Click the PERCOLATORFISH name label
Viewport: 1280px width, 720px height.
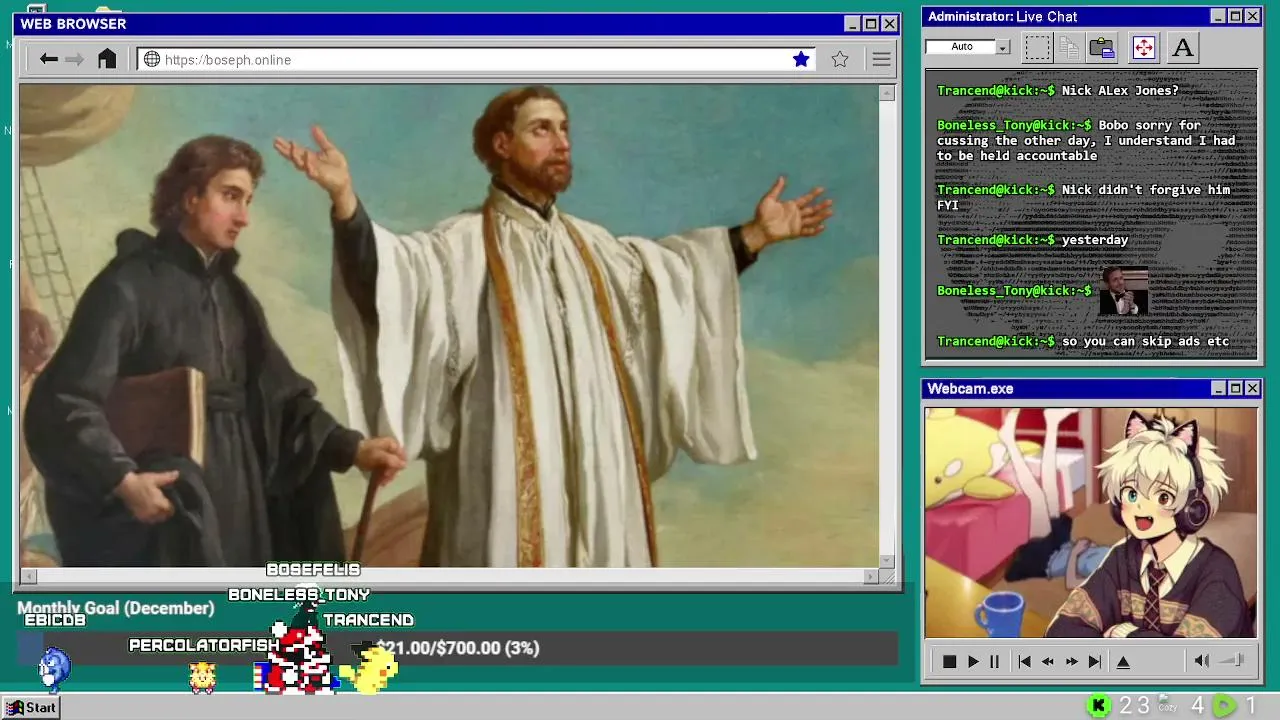(x=204, y=646)
